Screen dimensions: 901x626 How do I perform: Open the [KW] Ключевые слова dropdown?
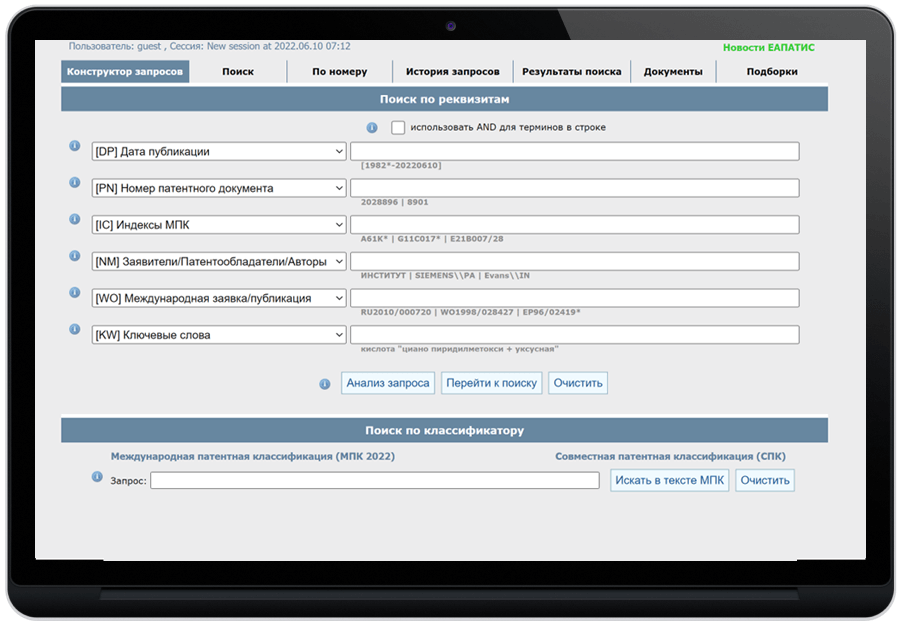tap(219, 335)
